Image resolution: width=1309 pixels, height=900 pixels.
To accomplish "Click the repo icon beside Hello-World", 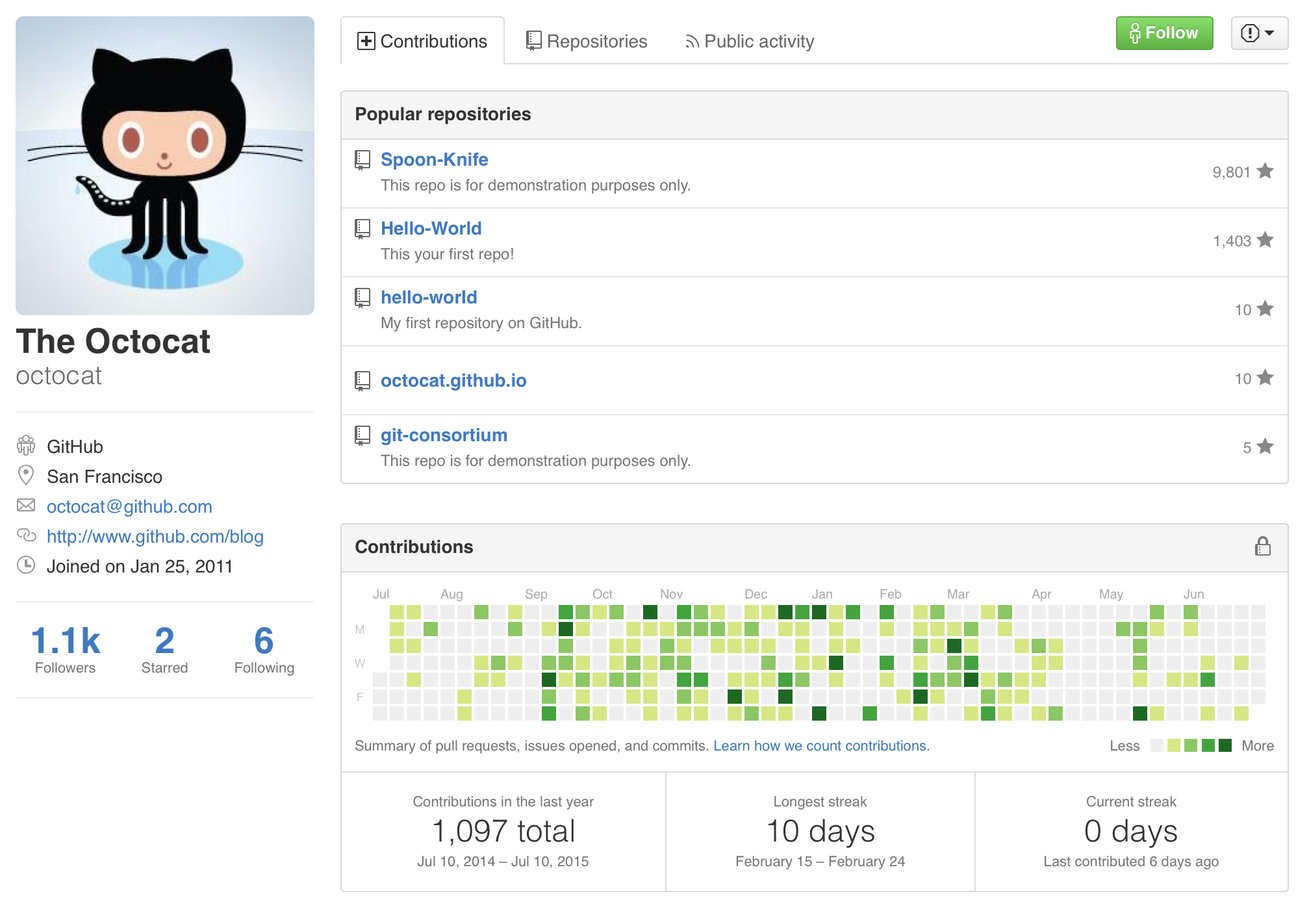I will pyautogui.click(x=363, y=229).
